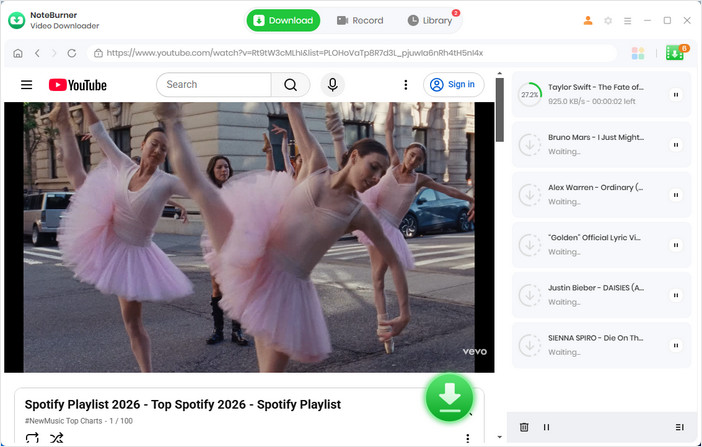The width and height of the screenshot is (702, 447).
Task: Click the Spotify Playlist 2026 title
Action: pyautogui.click(x=183, y=404)
